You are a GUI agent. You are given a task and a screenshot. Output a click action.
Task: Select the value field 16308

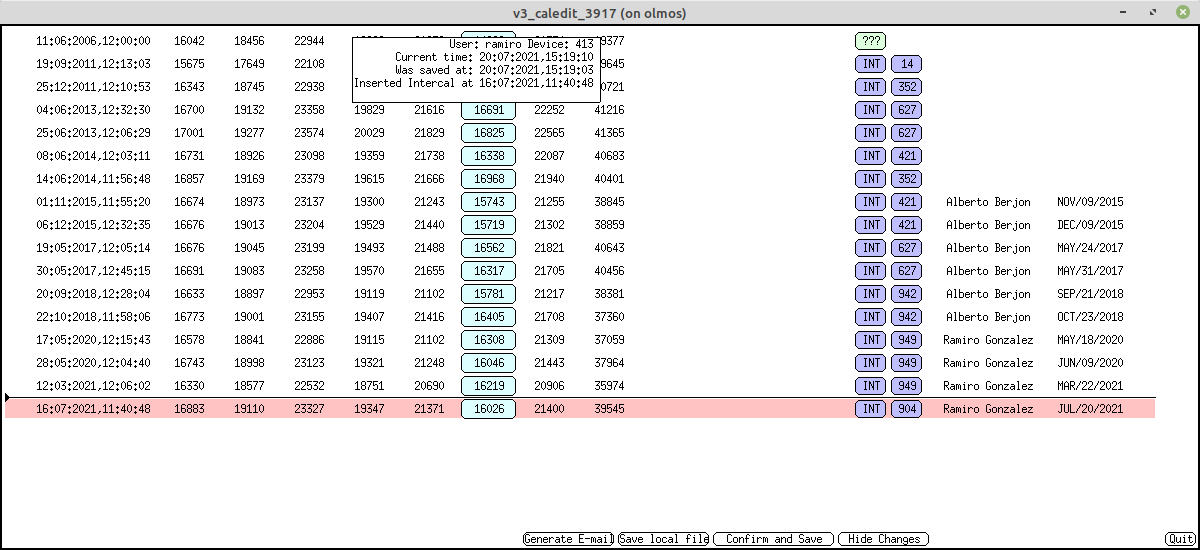[489, 340]
